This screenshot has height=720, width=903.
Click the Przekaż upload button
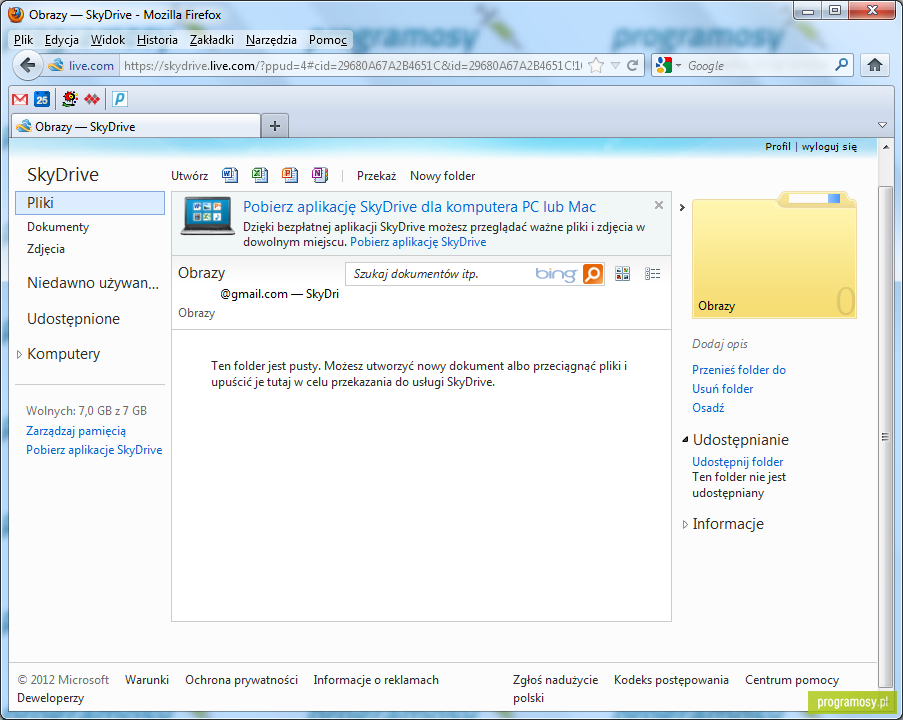(x=377, y=176)
